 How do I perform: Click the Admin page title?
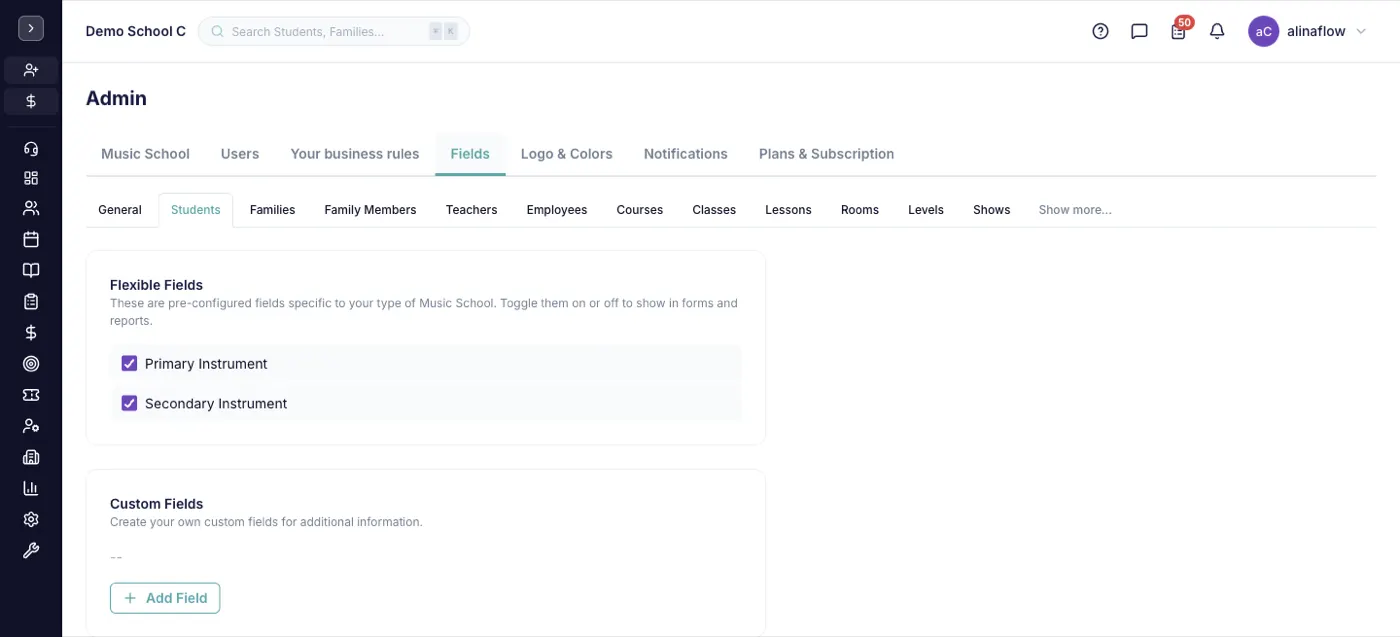pos(116,98)
